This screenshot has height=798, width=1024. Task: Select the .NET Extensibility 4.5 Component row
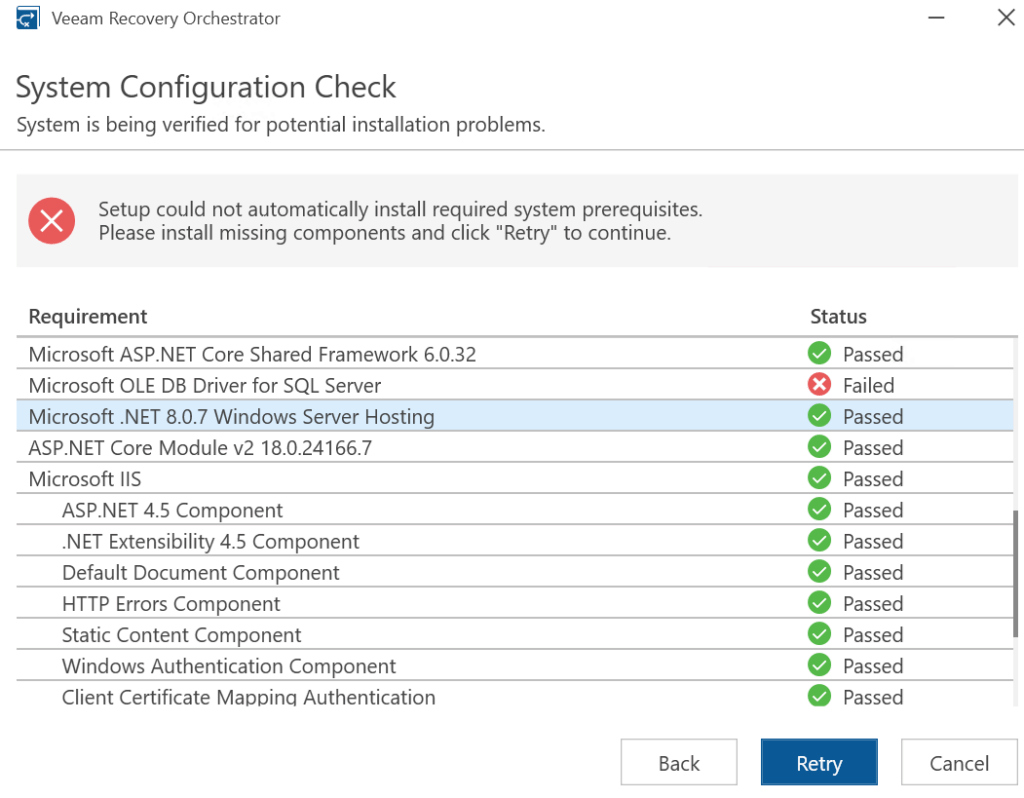coord(515,541)
